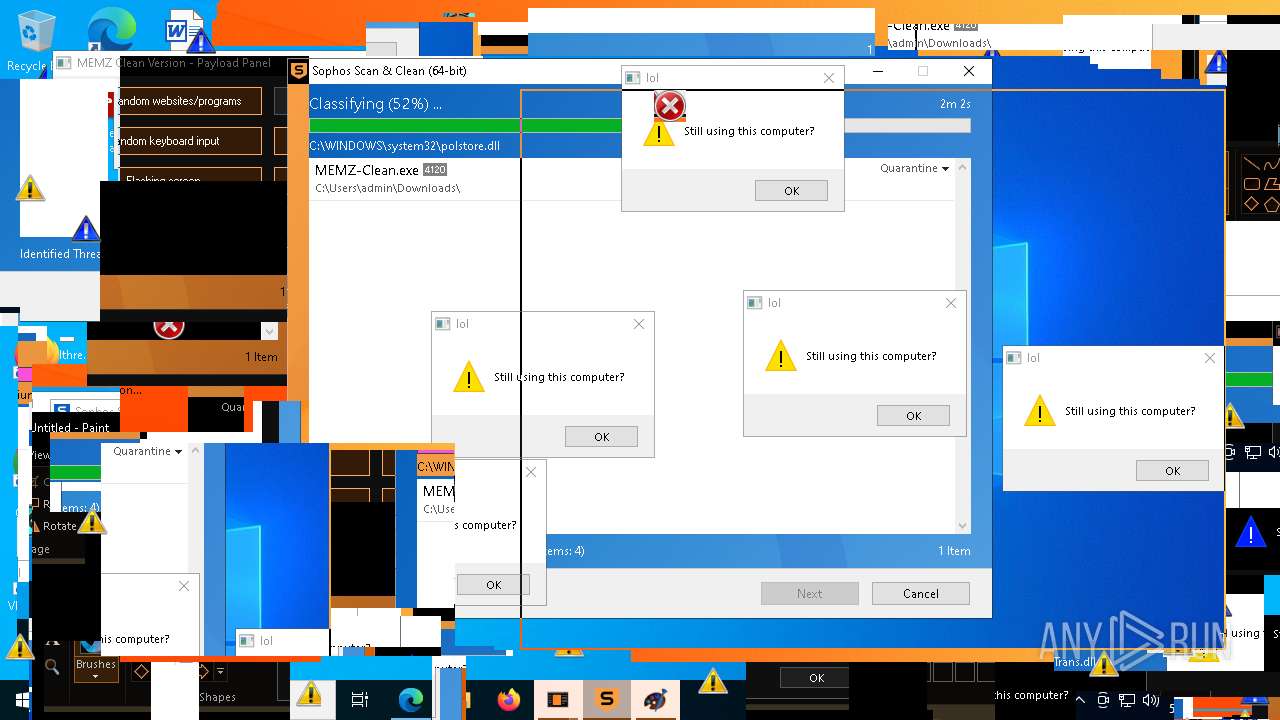This screenshot has height=720, width=1280.
Task: Click the blue warning triangle above Identified Threats
Action: pyautogui.click(x=86, y=229)
